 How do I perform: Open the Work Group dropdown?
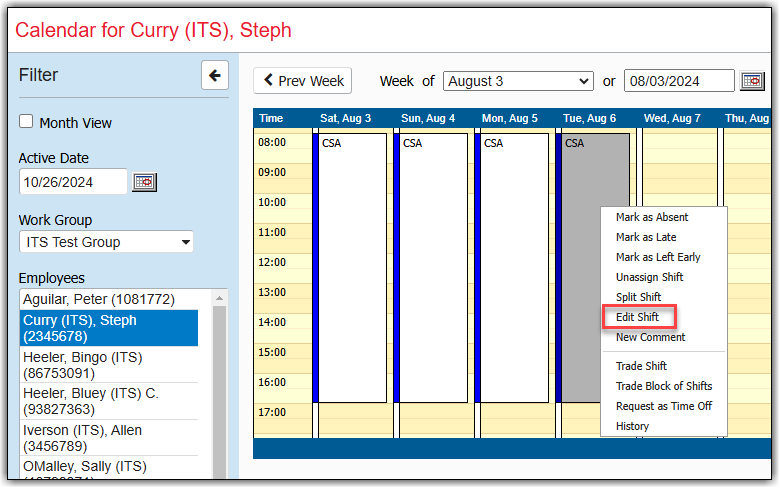(x=106, y=242)
